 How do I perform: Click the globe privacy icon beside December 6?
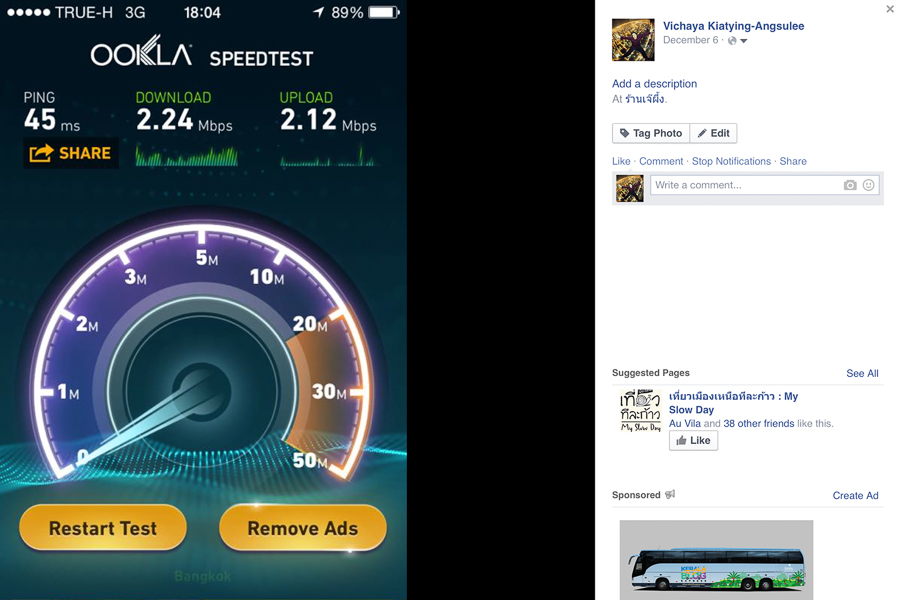point(732,41)
